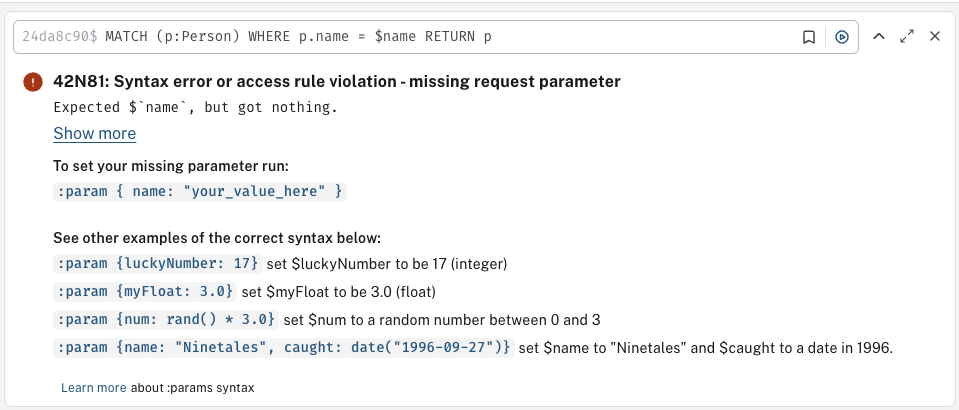Image resolution: width=959 pixels, height=410 pixels.
Task: Click the your_value_here param command snippet
Action: (200, 190)
